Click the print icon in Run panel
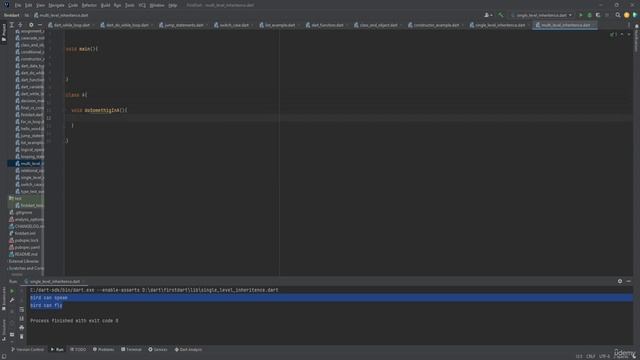640x360 pixels. [x=22, y=327]
